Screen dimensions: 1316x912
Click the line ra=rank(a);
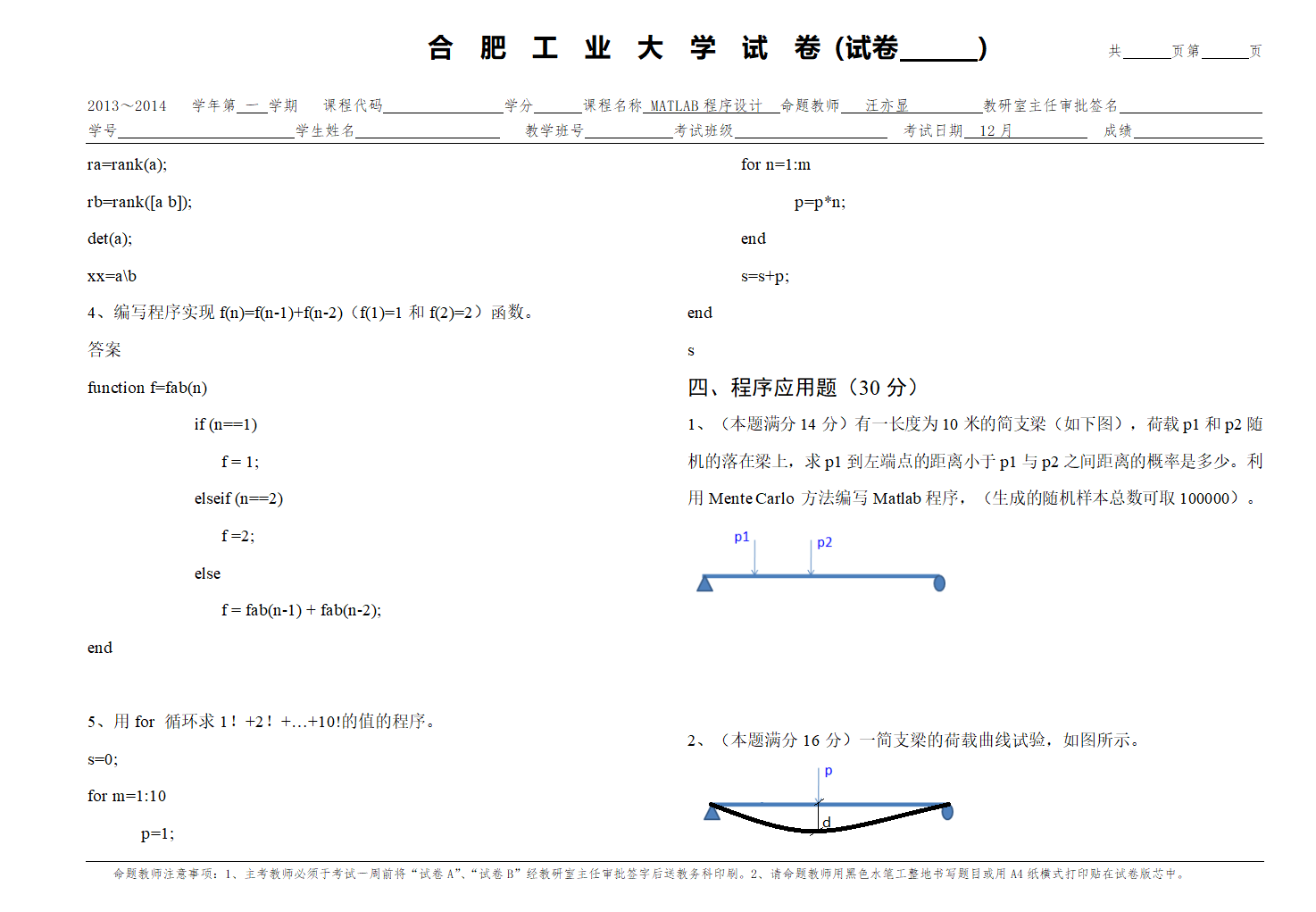127,164
